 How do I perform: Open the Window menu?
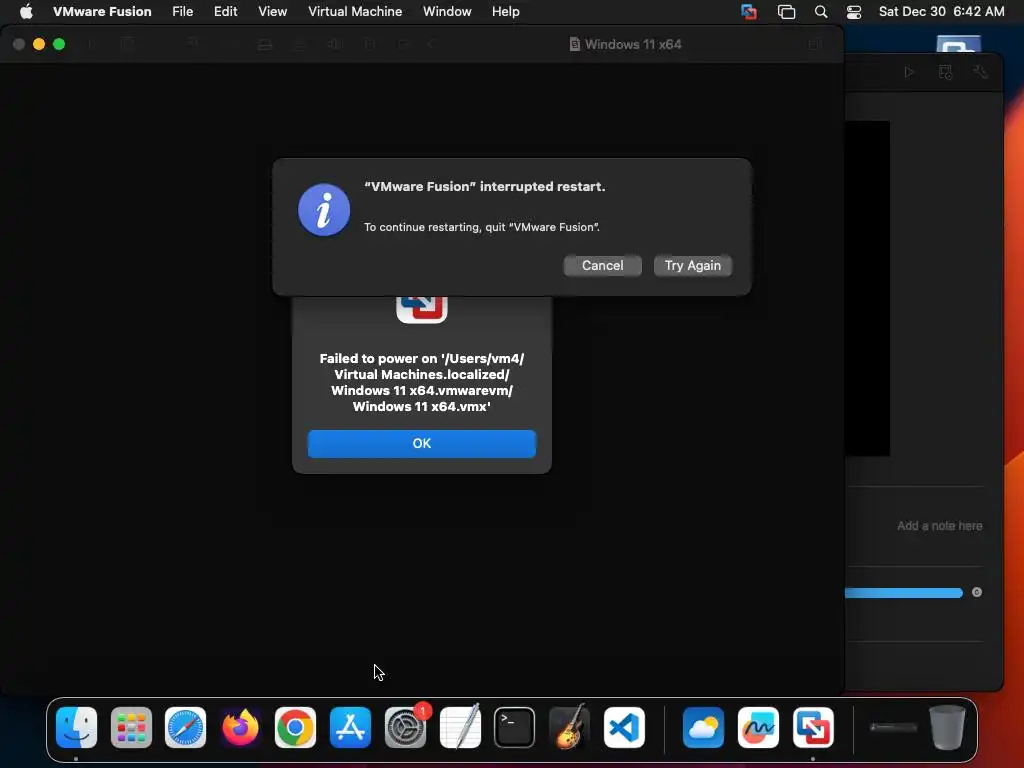(447, 12)
